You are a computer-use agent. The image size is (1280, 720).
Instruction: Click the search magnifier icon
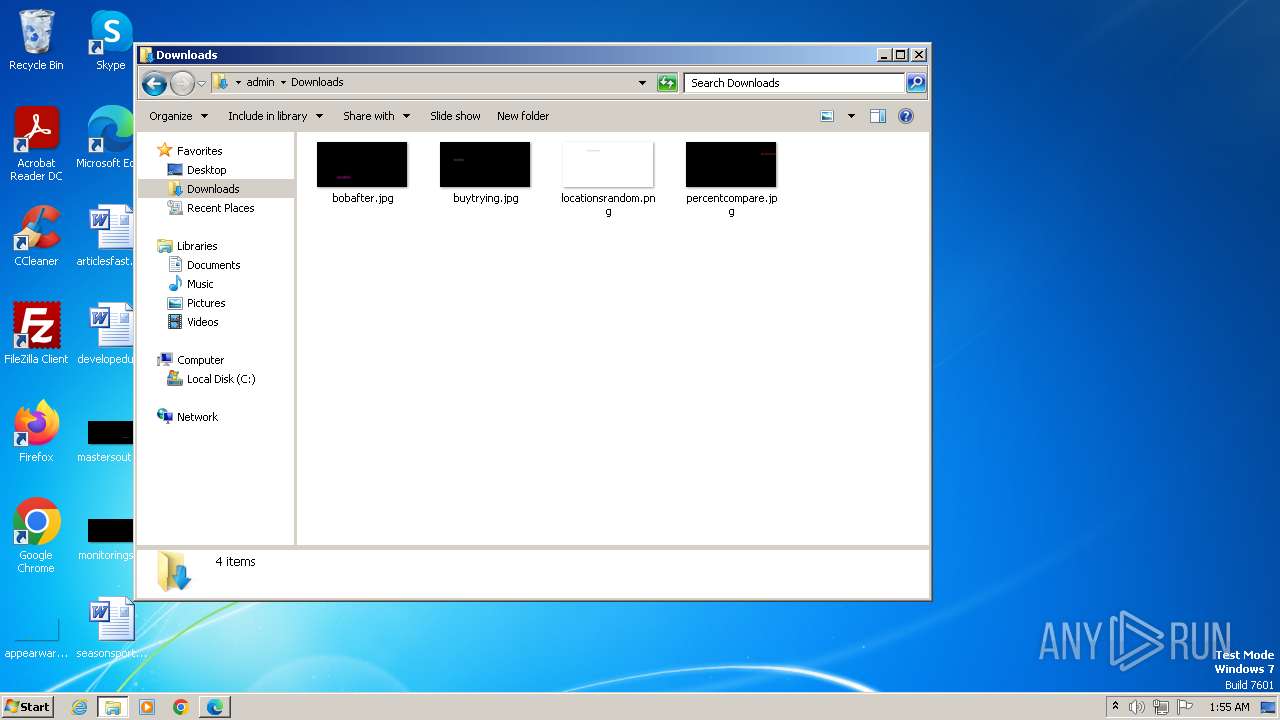(x=915, y=83)
